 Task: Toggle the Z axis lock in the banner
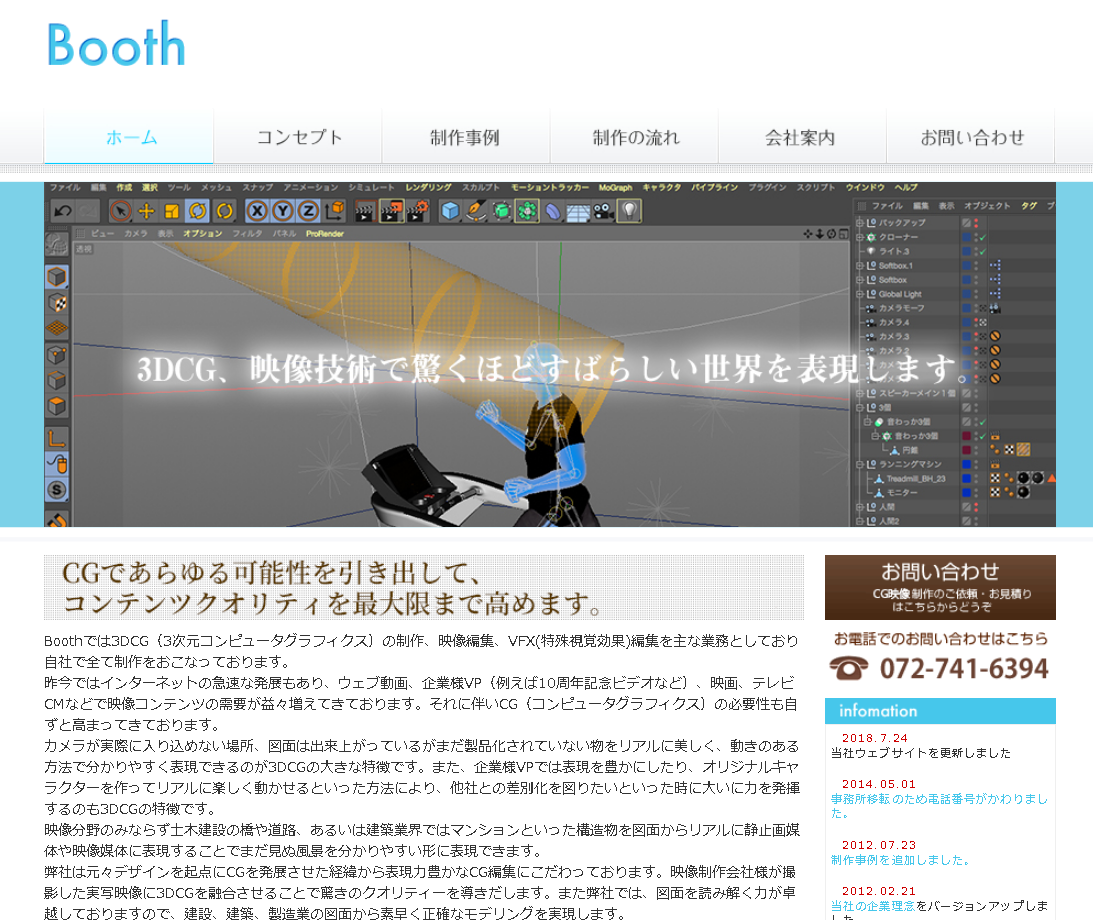click(308, 210)
